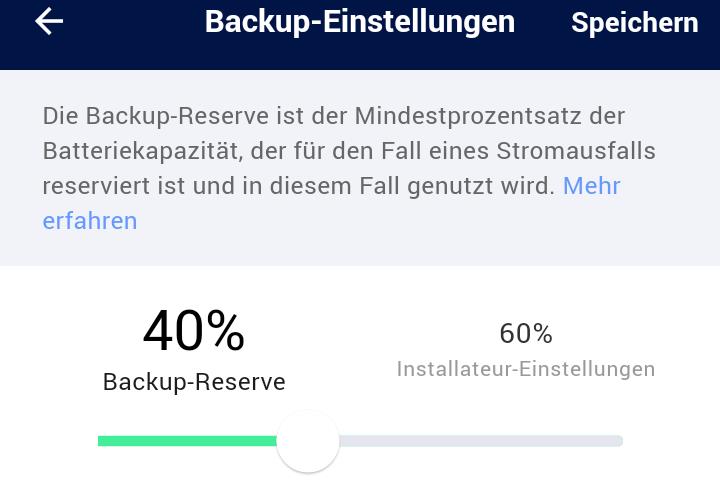Click the word 'Mindestprozentsatz' in the description
This screenshot has width=720, height=495.
pyautogui.click(x=468, y=116)
